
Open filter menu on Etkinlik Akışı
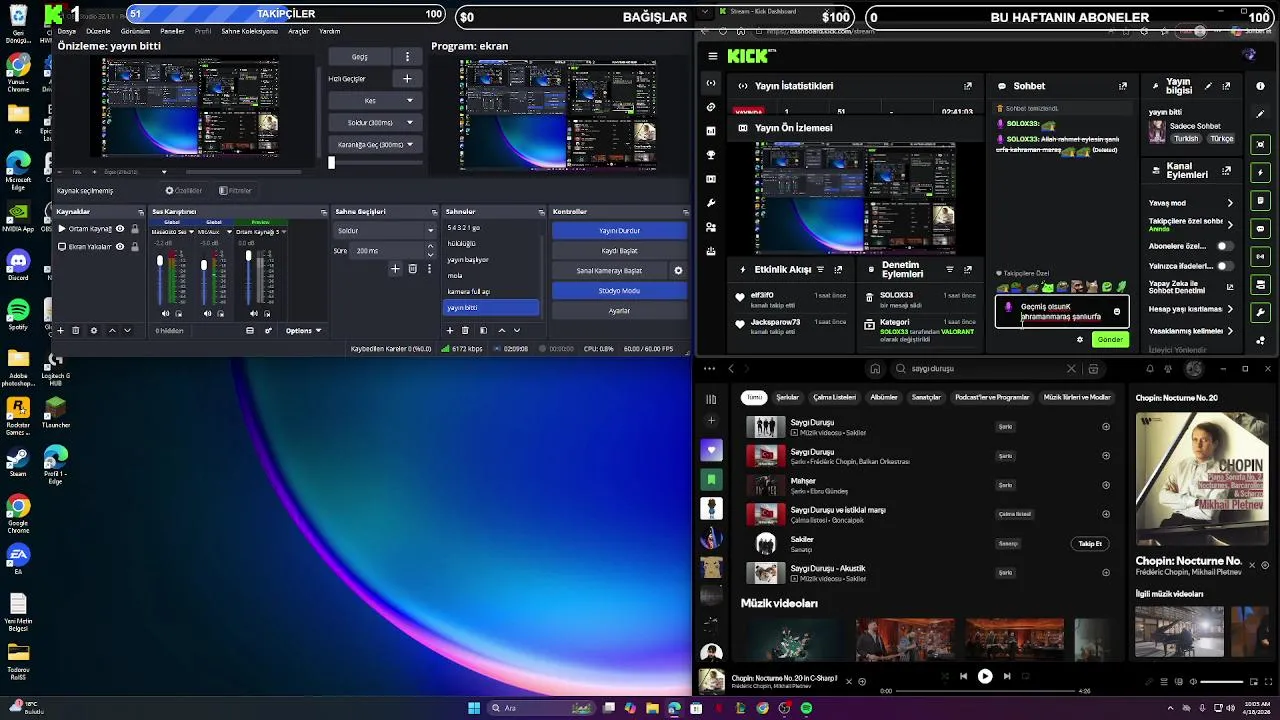821,269
